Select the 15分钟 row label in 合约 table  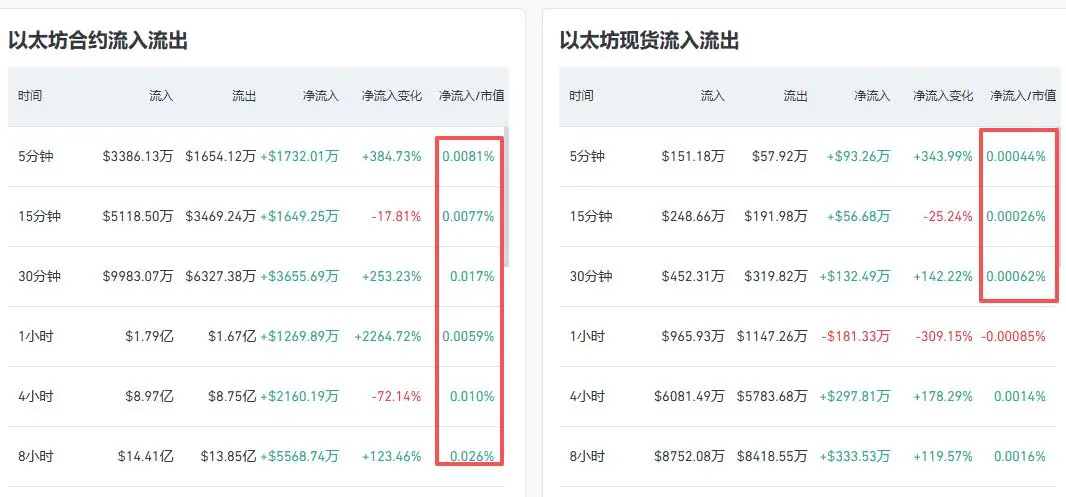tap(39, 216)
